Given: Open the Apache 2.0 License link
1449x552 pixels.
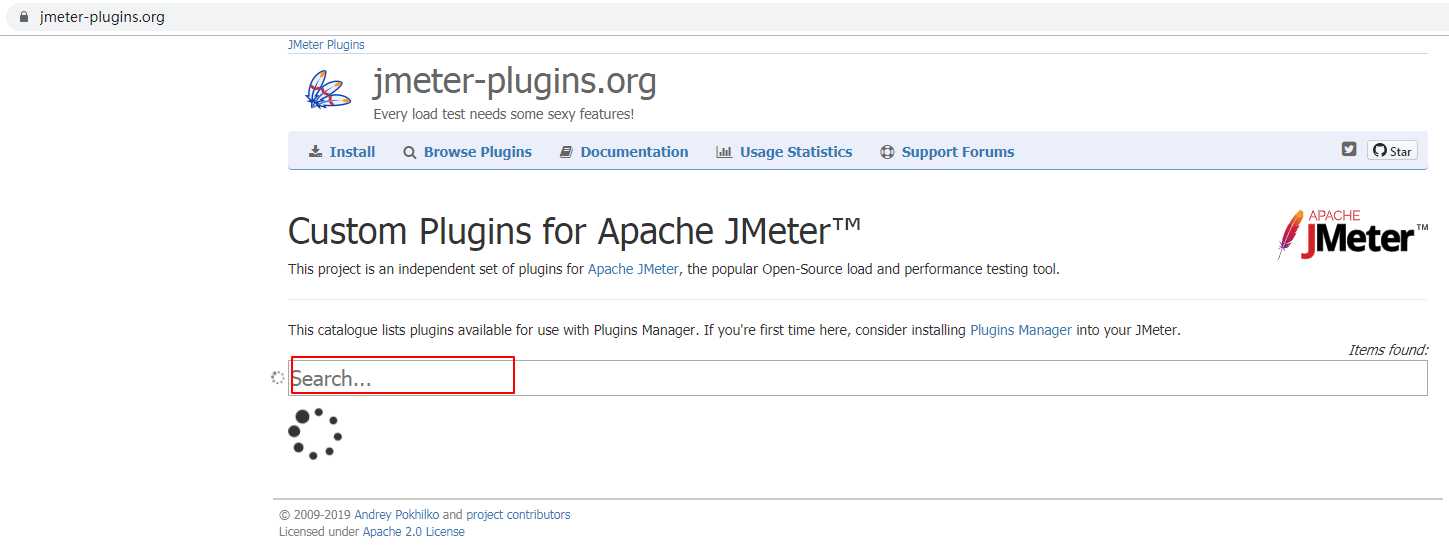Looking at the screenshot, I should click(x=413, y=532).
